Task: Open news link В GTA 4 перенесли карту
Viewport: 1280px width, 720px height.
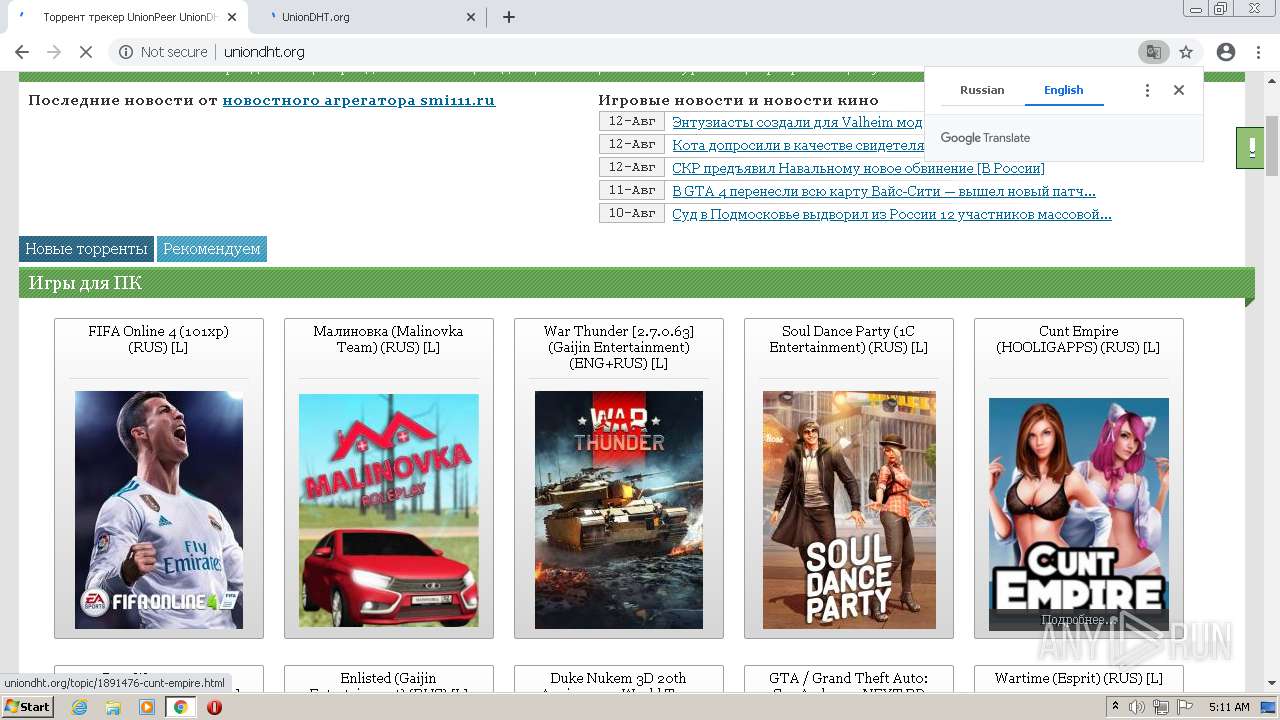Action: (884, 191)
